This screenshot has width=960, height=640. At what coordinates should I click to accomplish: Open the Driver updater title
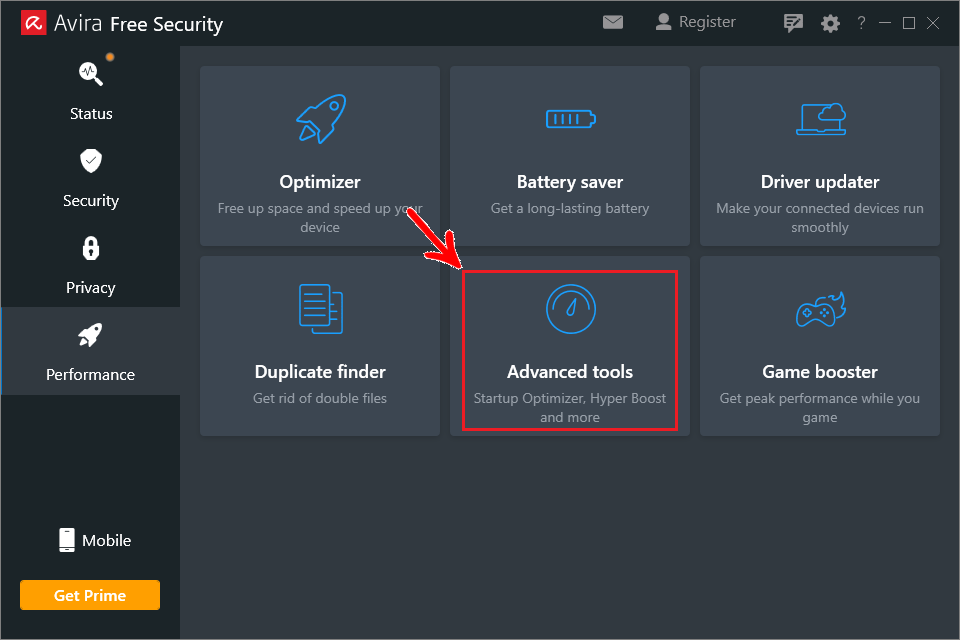coord(820,182)
